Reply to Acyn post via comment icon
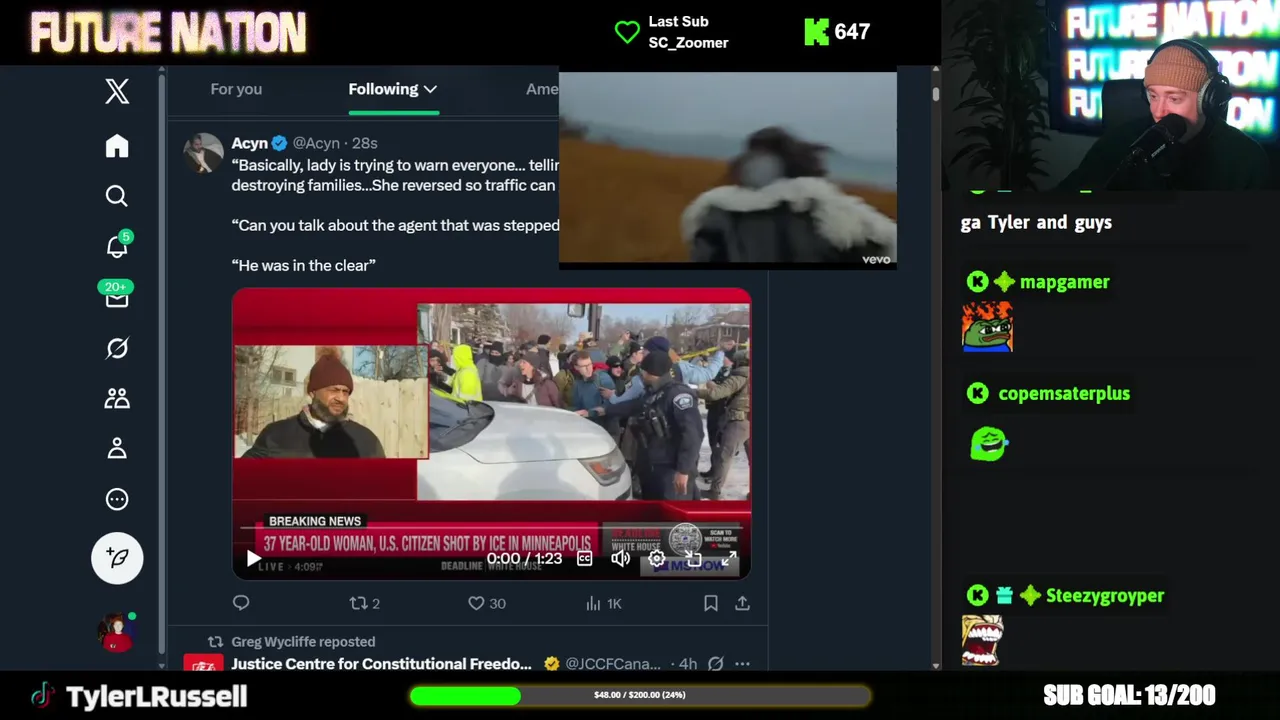This screenshot has width=1280, height=720. pos(241,603)
